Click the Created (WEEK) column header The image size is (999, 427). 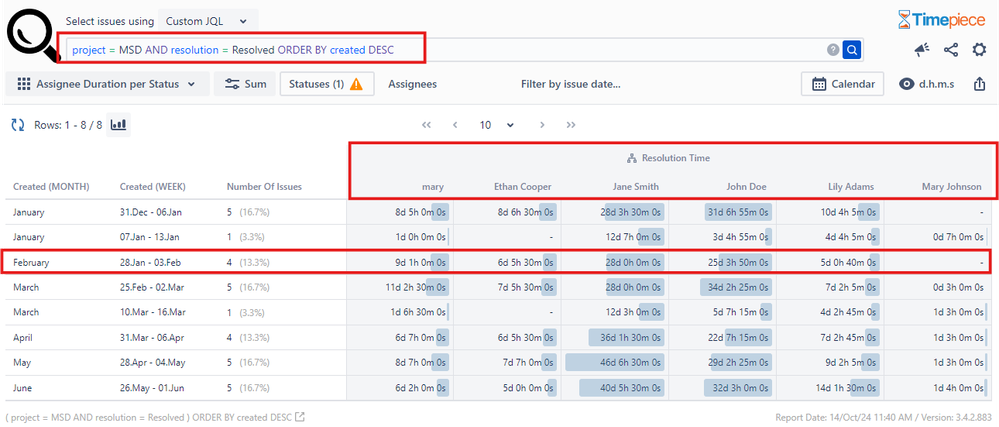click(x=152, y=187)
